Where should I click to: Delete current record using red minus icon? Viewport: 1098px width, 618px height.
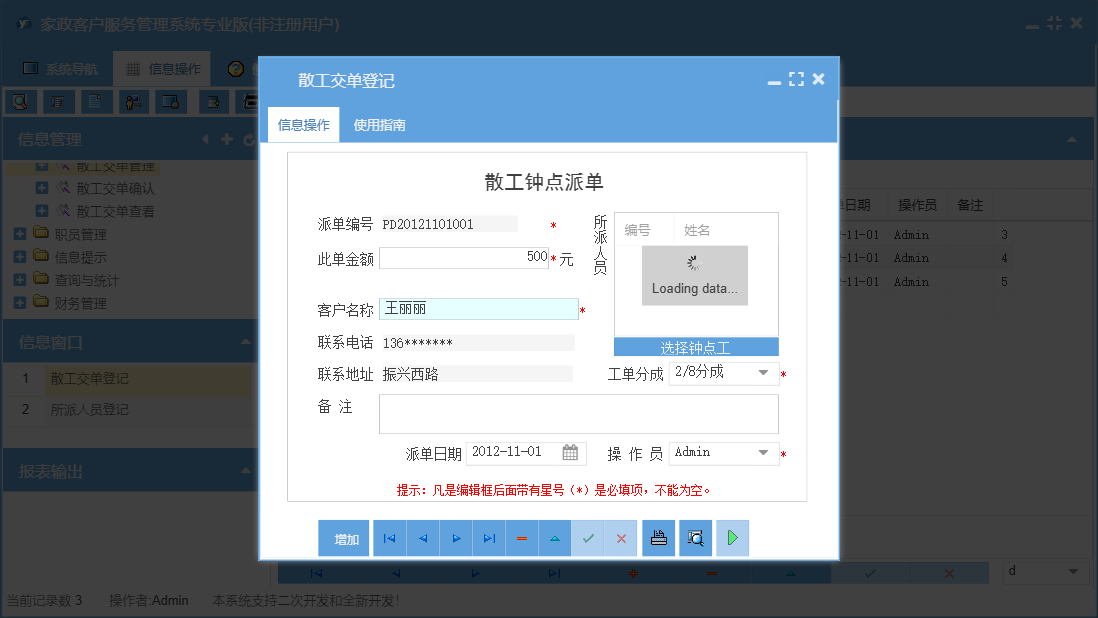point(521,538)
